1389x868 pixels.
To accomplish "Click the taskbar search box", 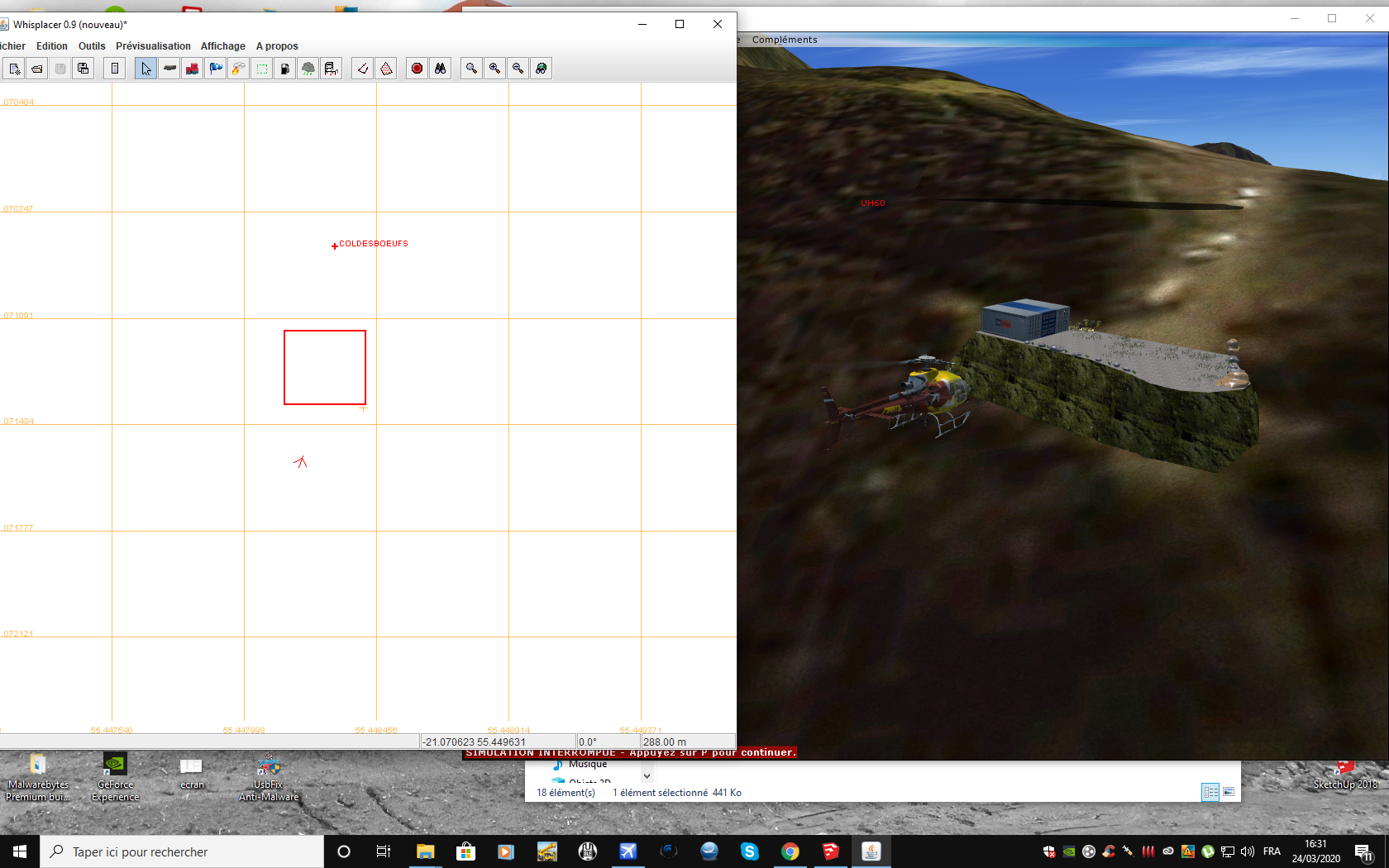I will coord(182,851).
